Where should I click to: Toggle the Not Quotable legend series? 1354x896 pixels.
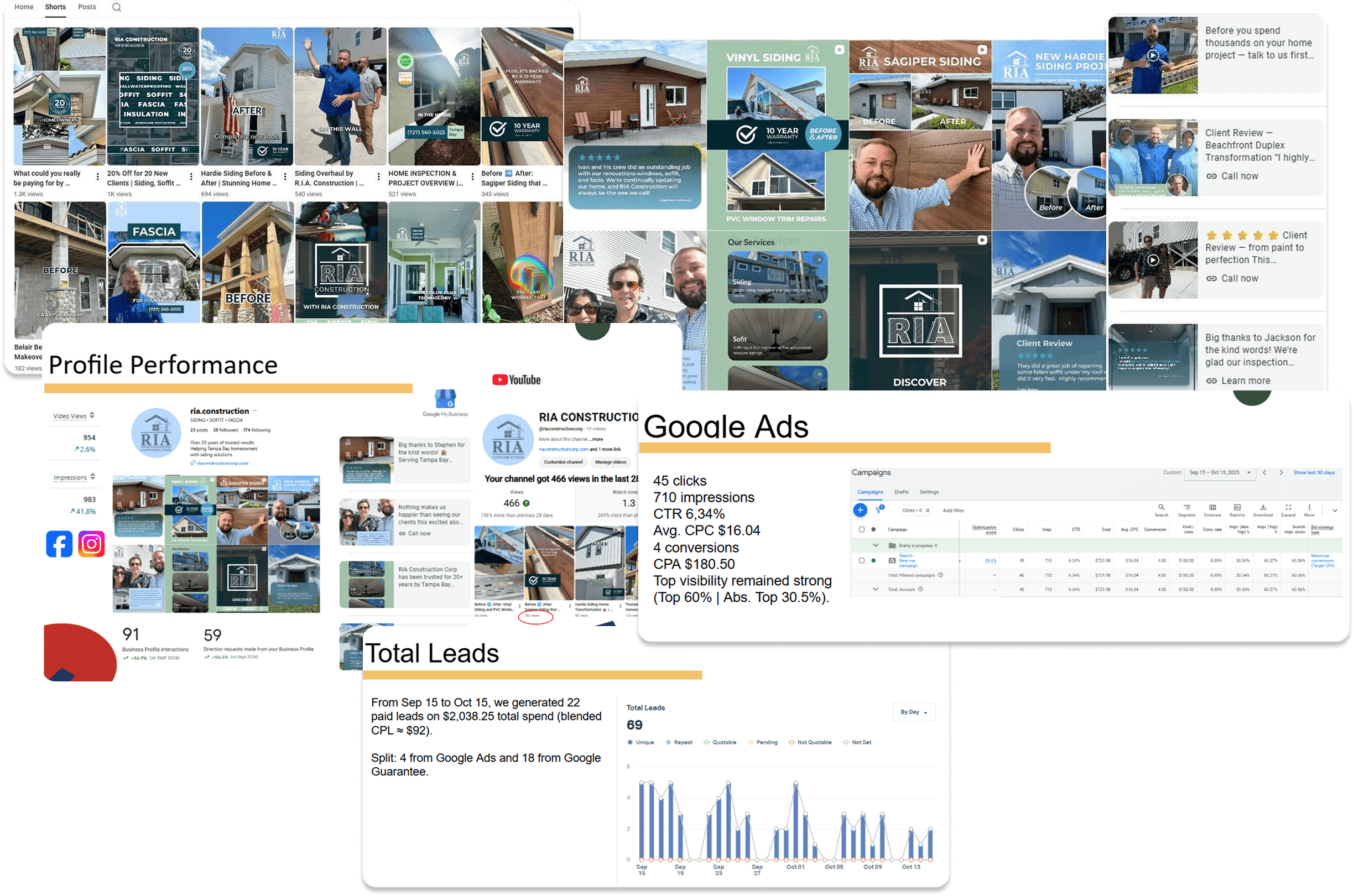[810, 742]
